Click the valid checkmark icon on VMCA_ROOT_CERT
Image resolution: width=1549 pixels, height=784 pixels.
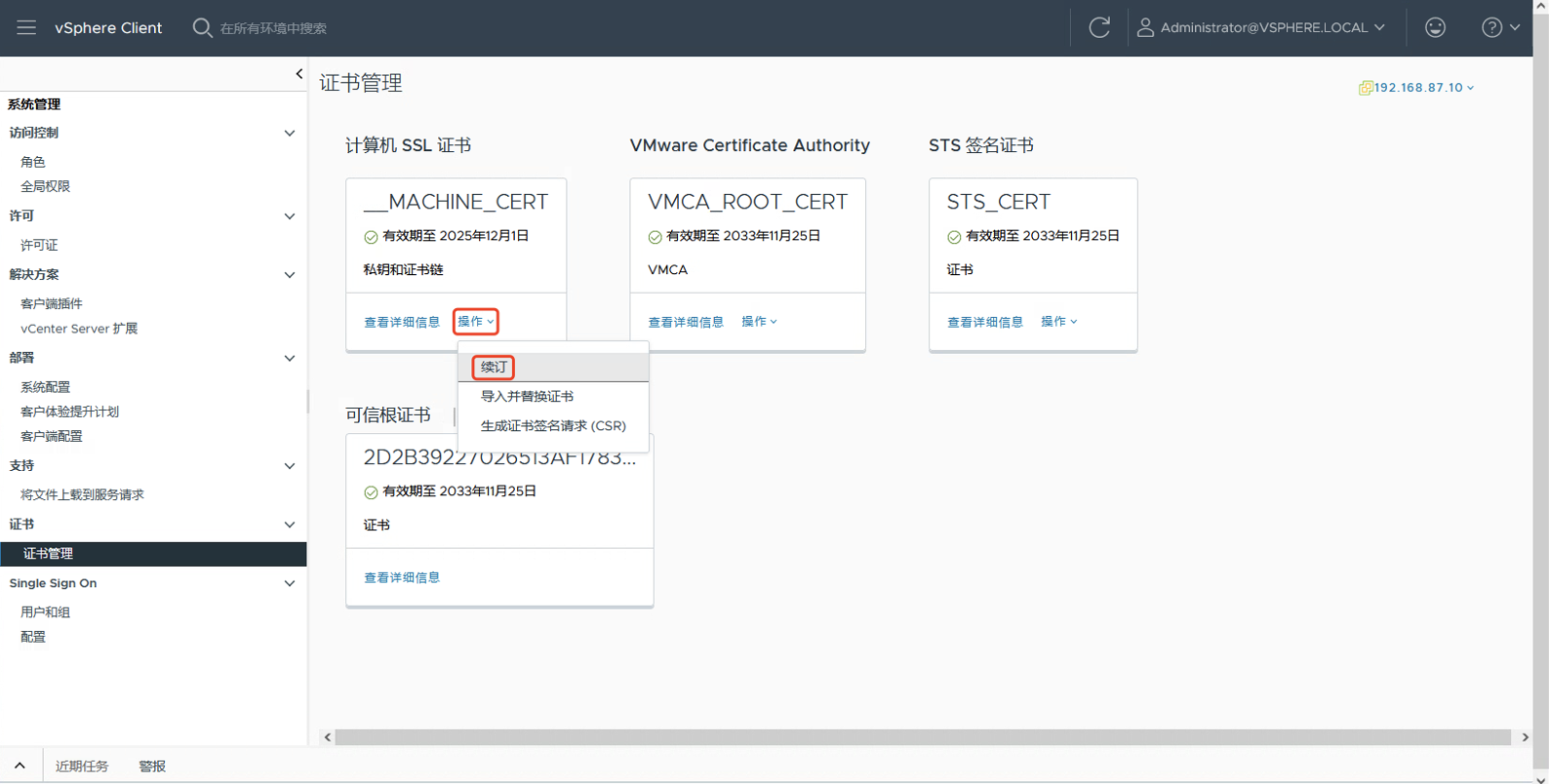click(x=655, y=237)
